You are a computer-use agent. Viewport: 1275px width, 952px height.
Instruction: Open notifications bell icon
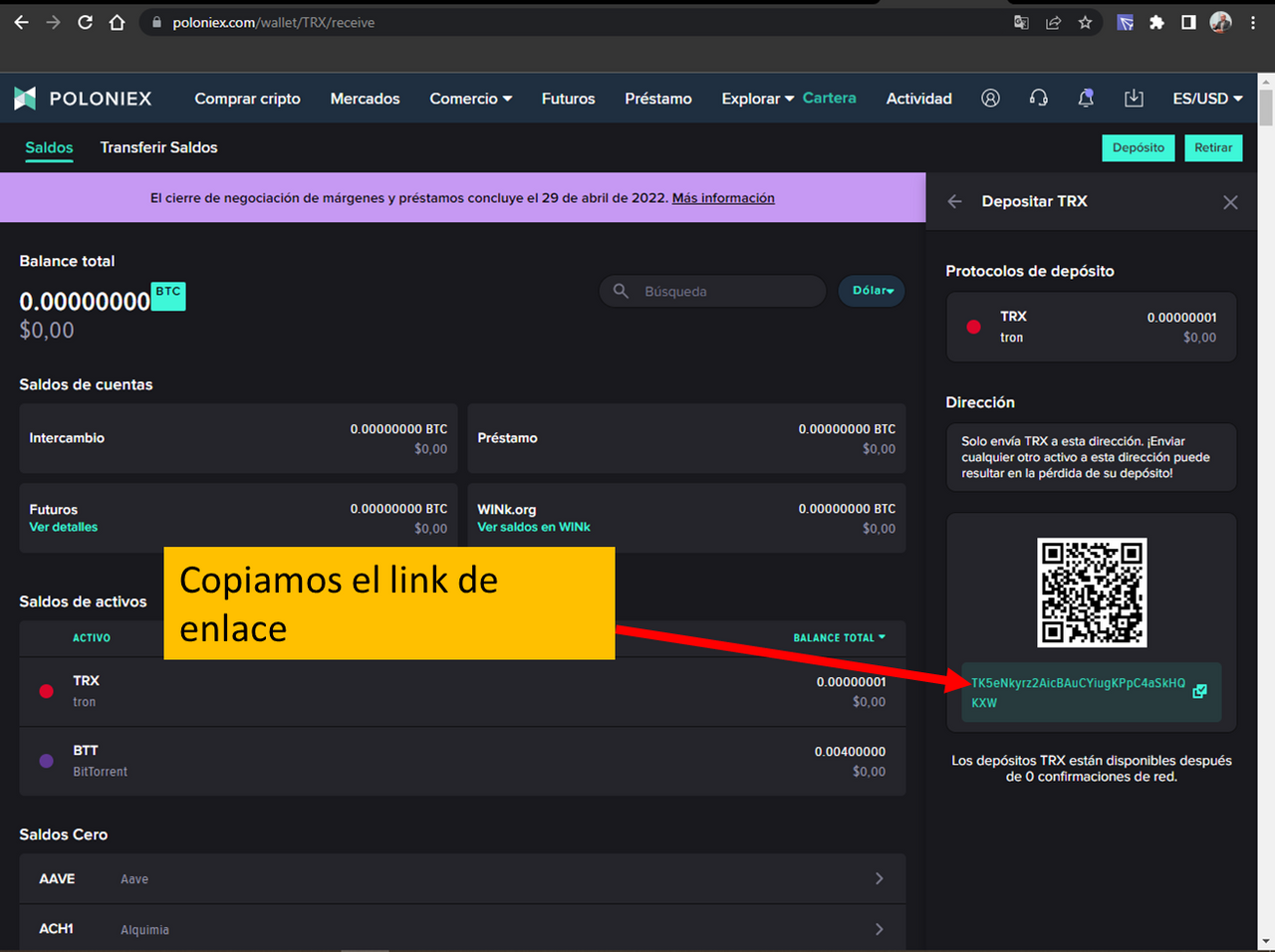[x=1086, y=98]
